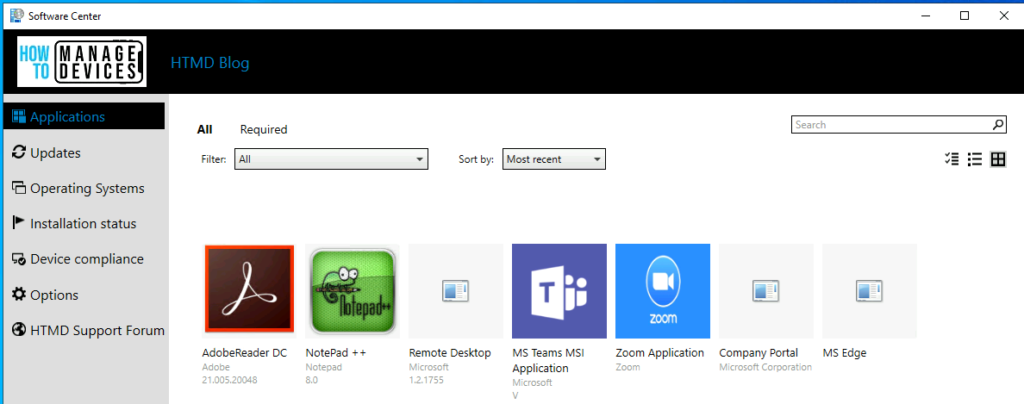Open Updates in the sidebar

pos(55,153)
